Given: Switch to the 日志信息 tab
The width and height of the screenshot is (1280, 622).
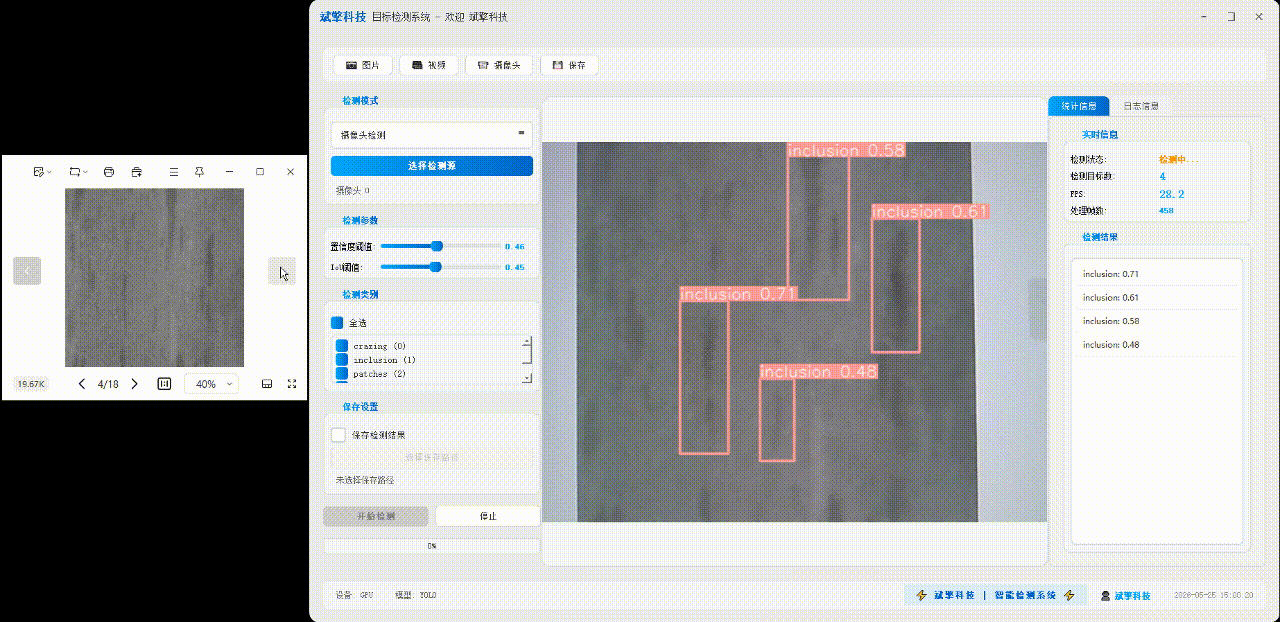Looking at the screenshot, I should tap(1140, 106).
